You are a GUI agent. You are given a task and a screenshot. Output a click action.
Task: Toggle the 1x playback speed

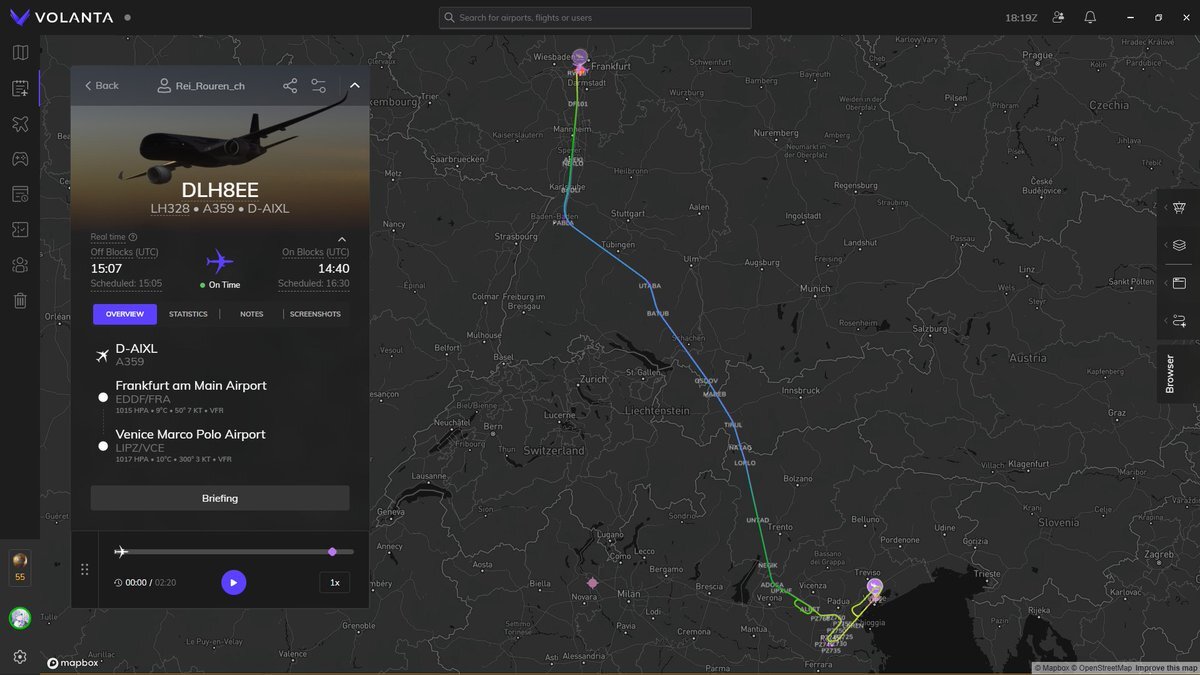coord(335,582)
